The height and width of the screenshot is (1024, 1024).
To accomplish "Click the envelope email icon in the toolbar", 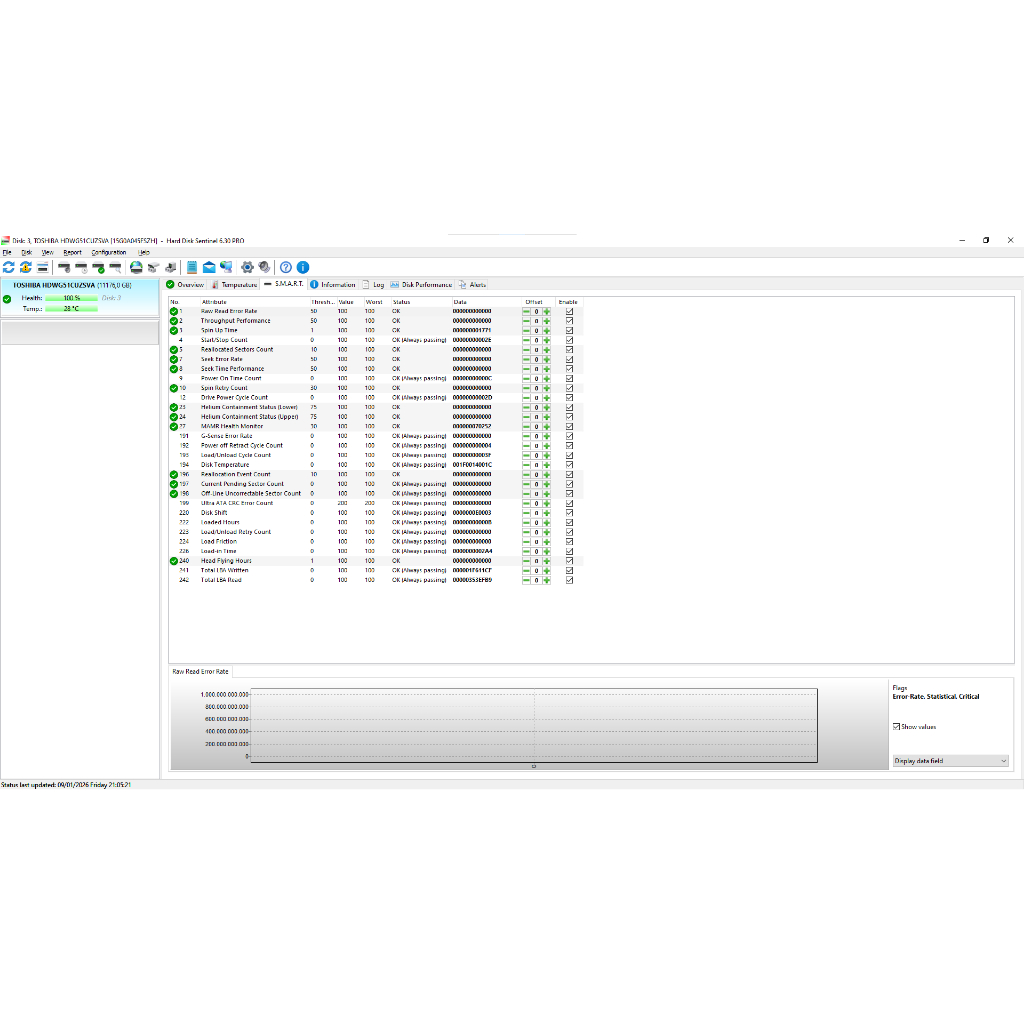I will [x=209, y=267].
